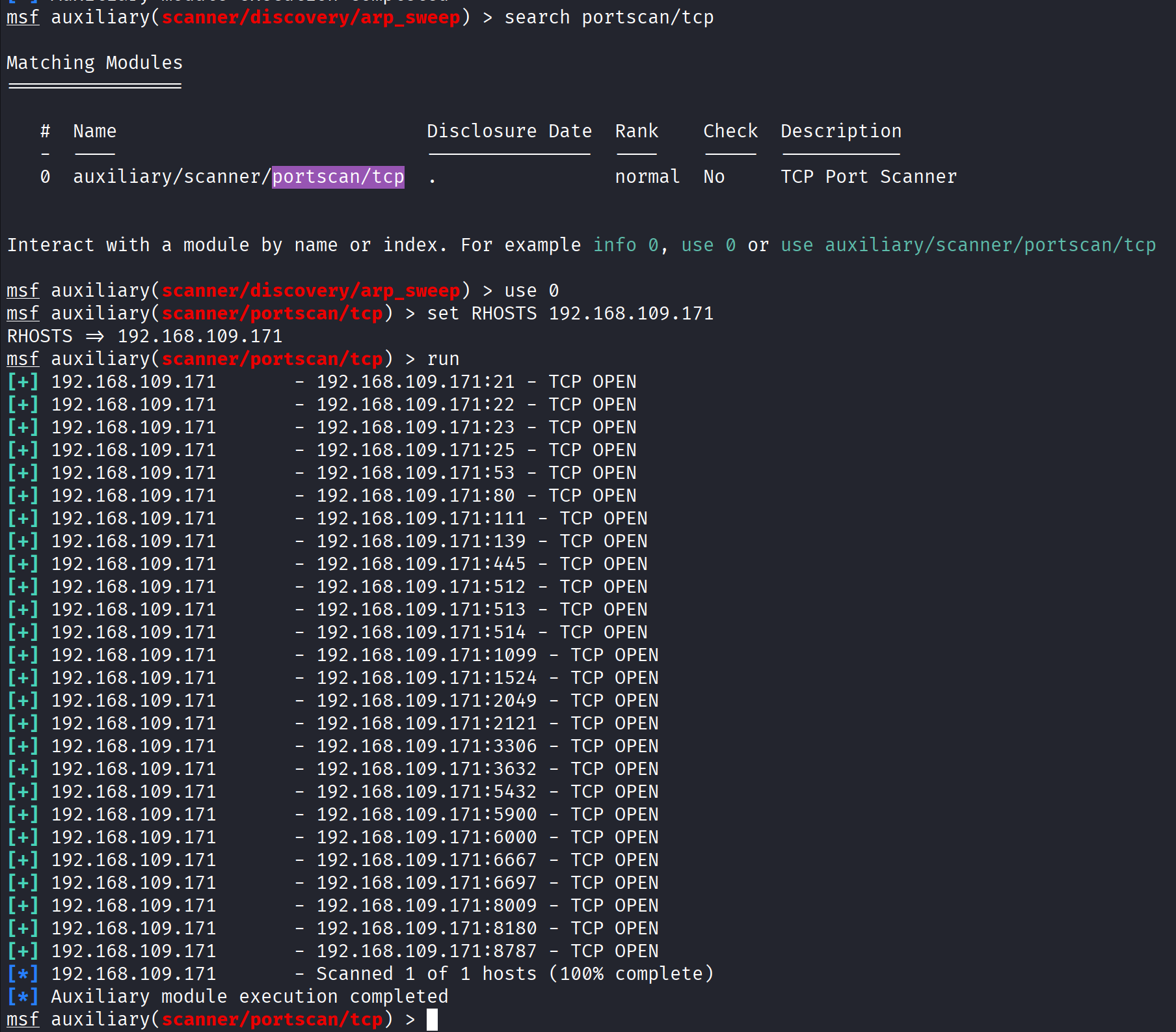Click the port 2121 TCP OPEN result

point(332,723)
